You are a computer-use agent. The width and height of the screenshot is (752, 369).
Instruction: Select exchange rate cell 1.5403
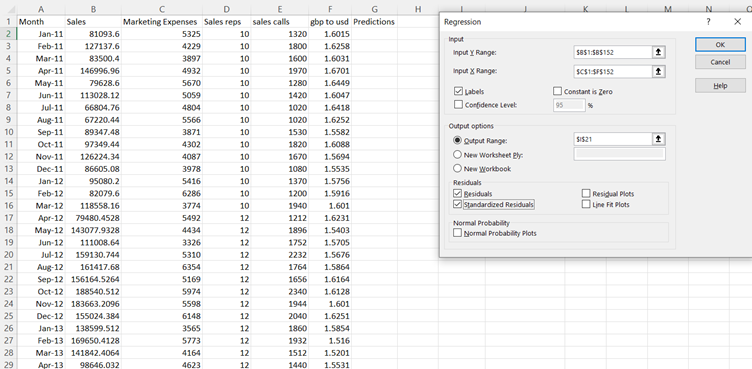coord(330,230)
